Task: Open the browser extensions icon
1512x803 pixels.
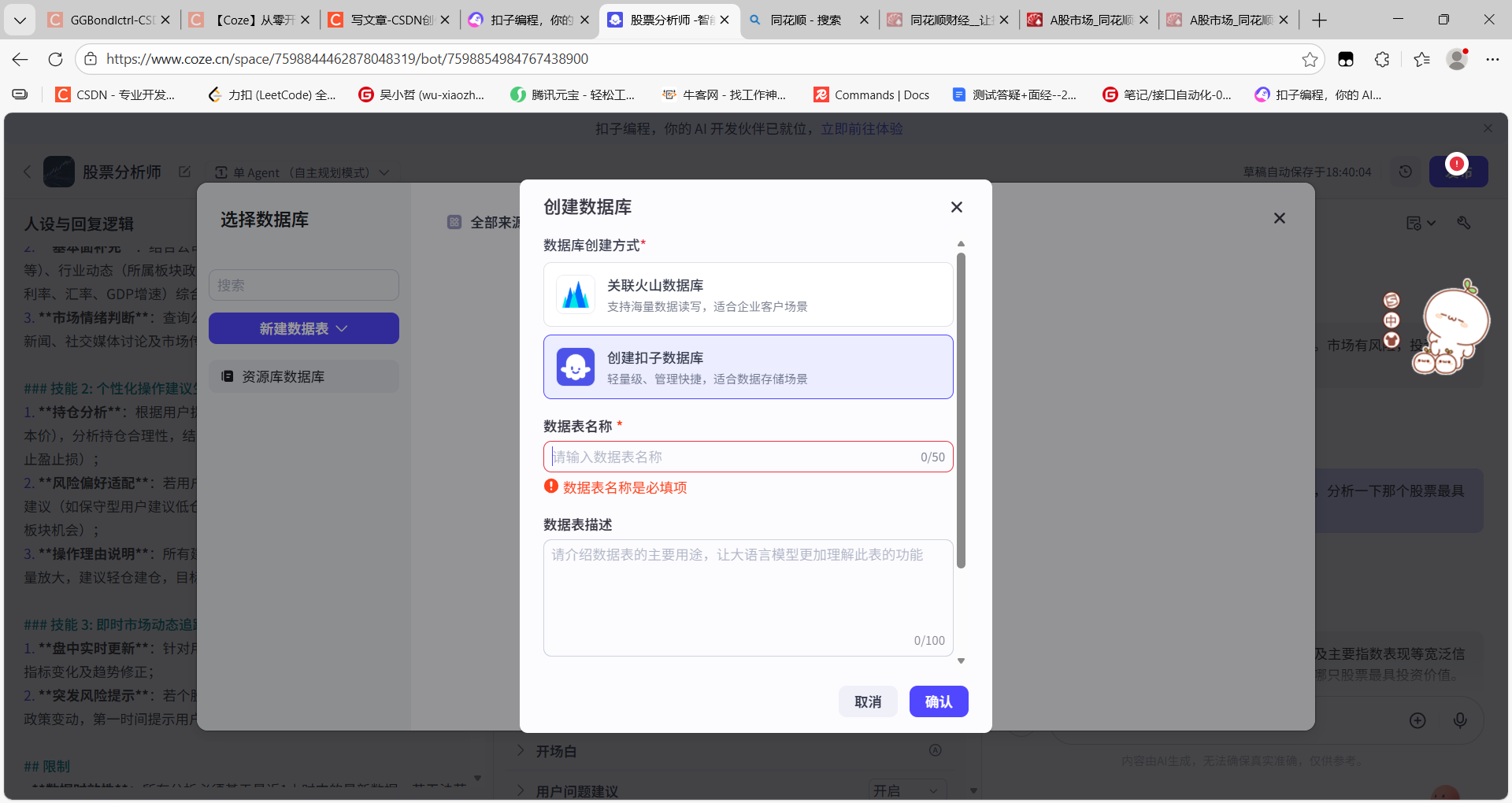Action: [x=1382, y=59]
